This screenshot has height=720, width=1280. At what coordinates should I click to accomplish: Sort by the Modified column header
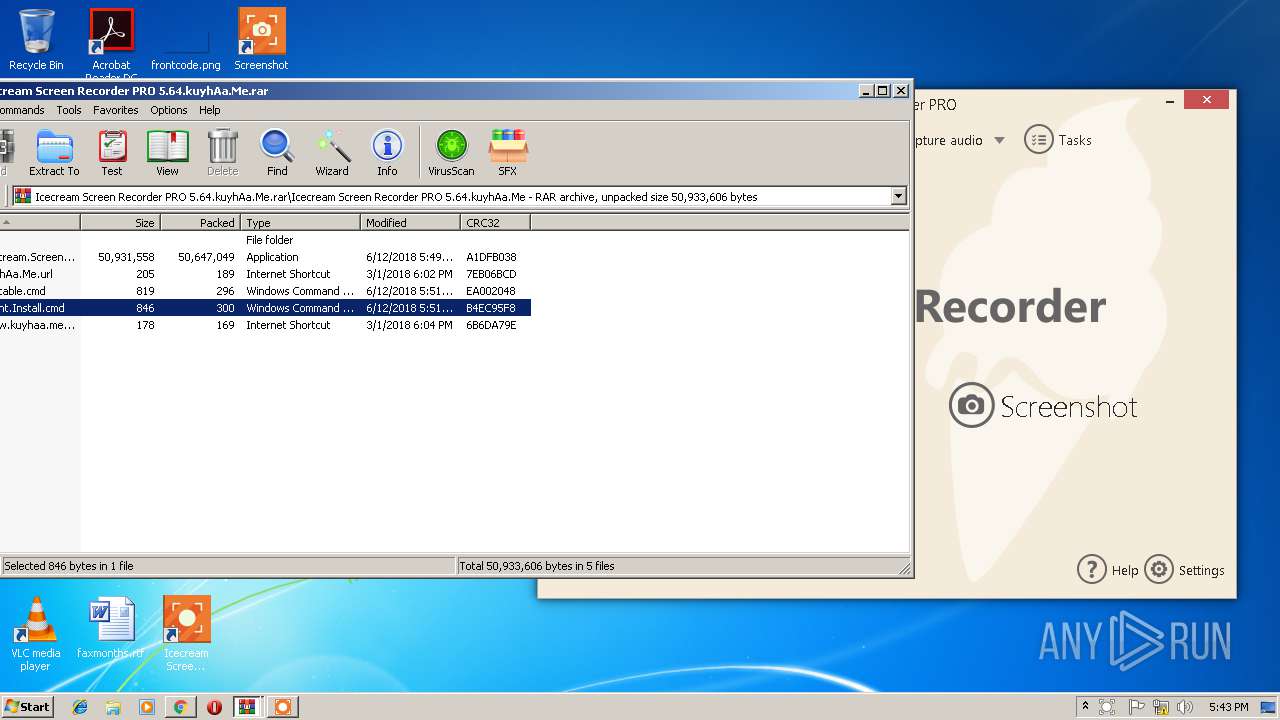[x=410, y=223]
